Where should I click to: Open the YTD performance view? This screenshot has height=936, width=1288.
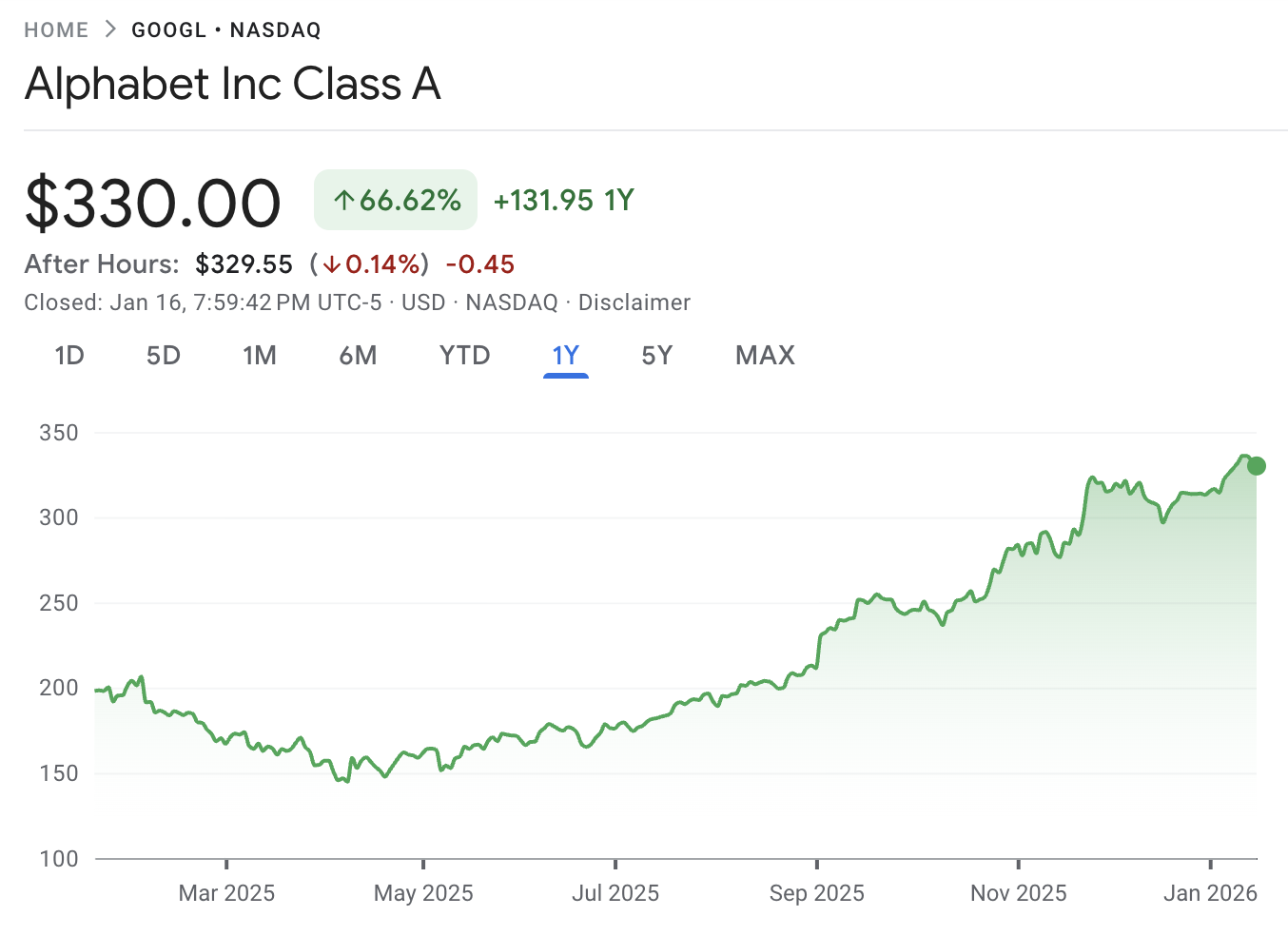pyautogui.click(x=464, y=355)
